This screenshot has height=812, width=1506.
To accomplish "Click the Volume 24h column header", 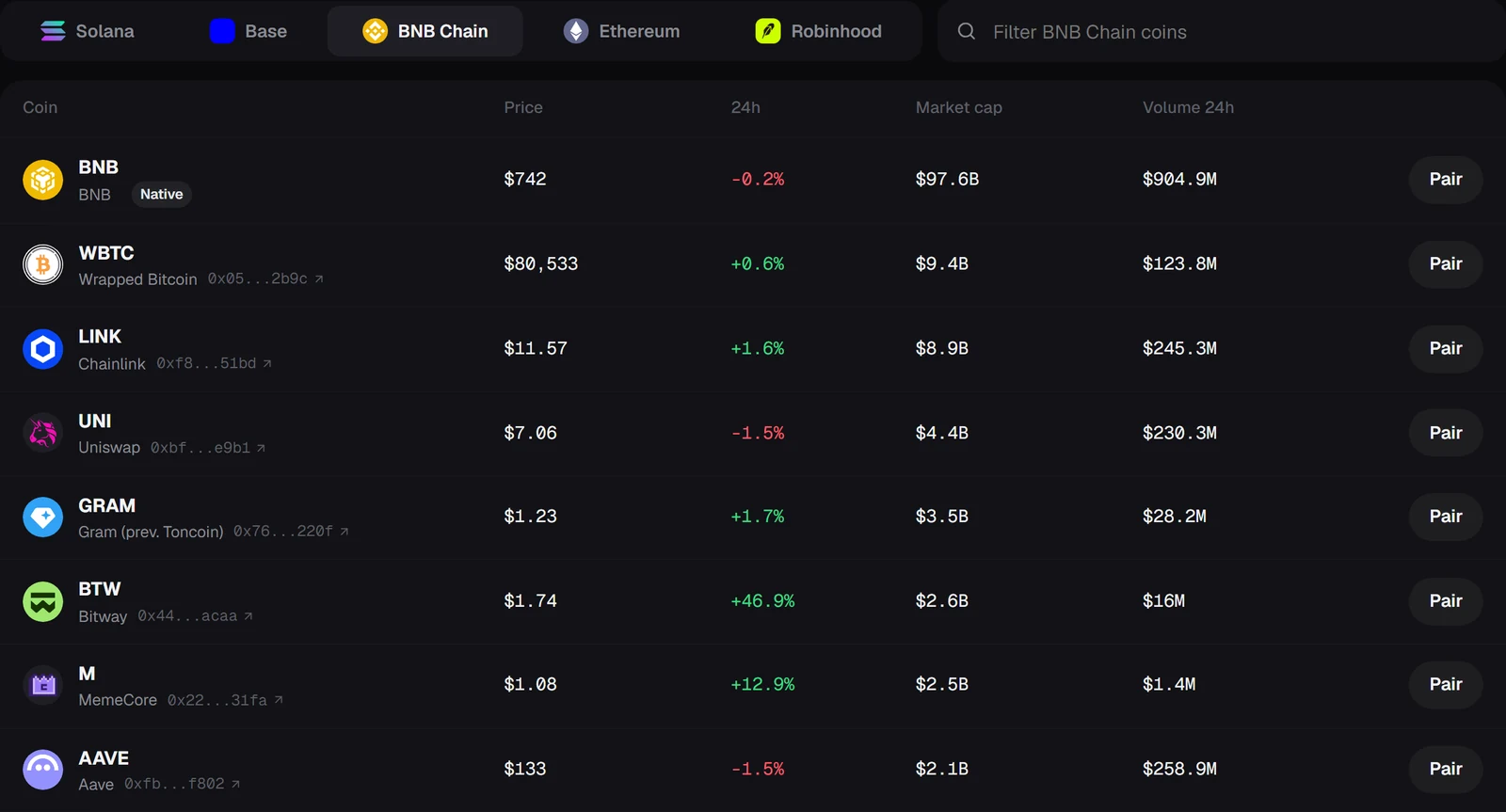I will 1188,107.
